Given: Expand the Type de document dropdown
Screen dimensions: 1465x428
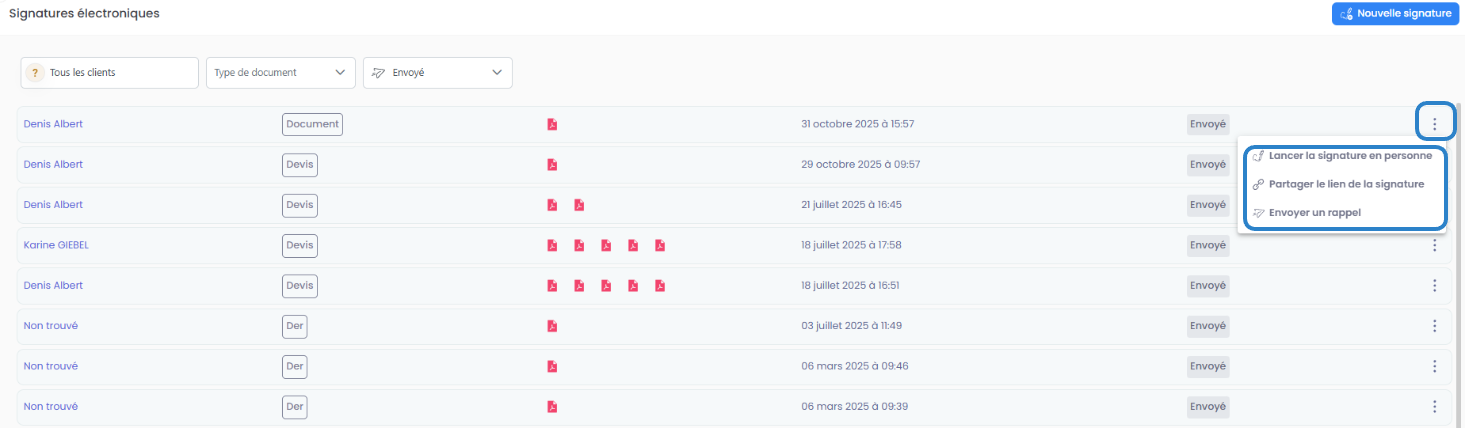Looking at the screenshot, I should point(281,72).
